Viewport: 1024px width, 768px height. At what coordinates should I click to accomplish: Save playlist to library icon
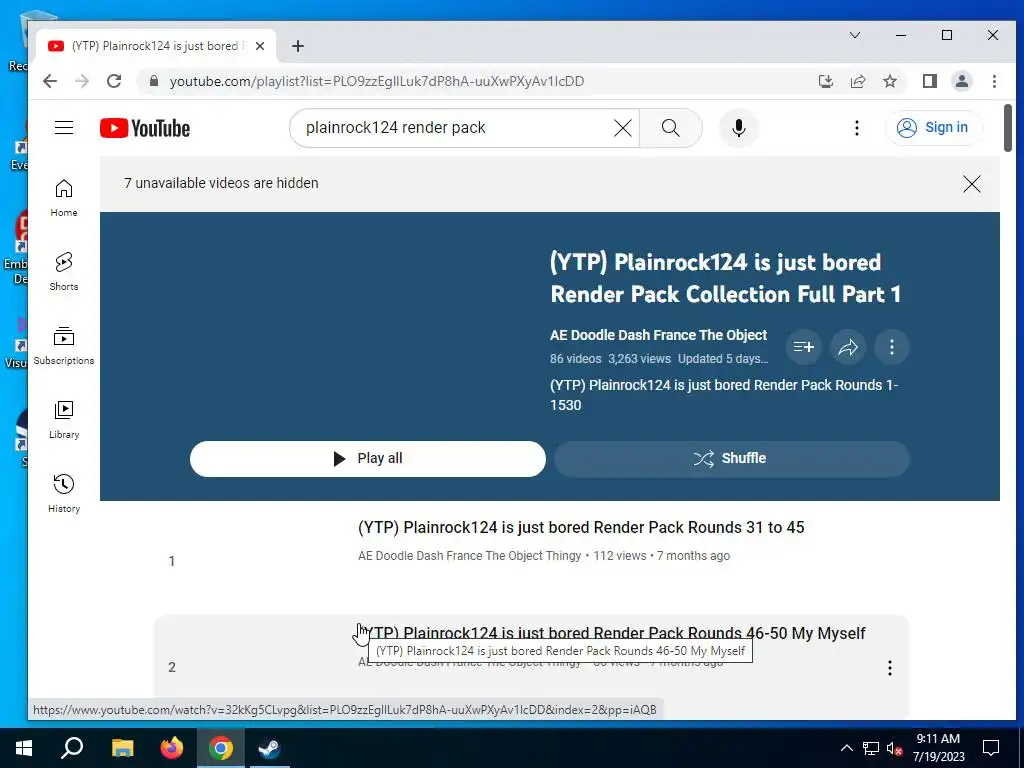[803, 347]
